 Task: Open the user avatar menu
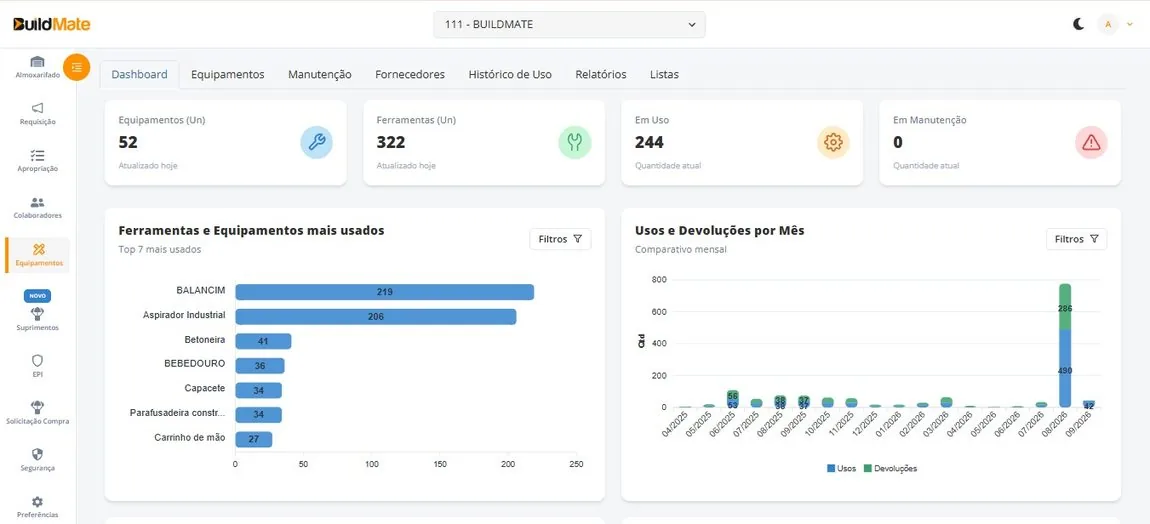click(x=1116, y=24)
